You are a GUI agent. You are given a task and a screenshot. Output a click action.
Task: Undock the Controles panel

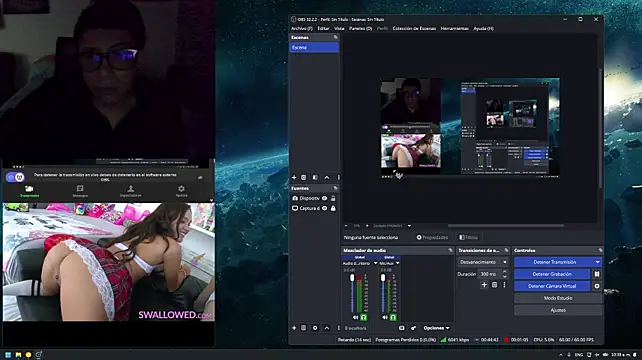(x=600, y=250)
